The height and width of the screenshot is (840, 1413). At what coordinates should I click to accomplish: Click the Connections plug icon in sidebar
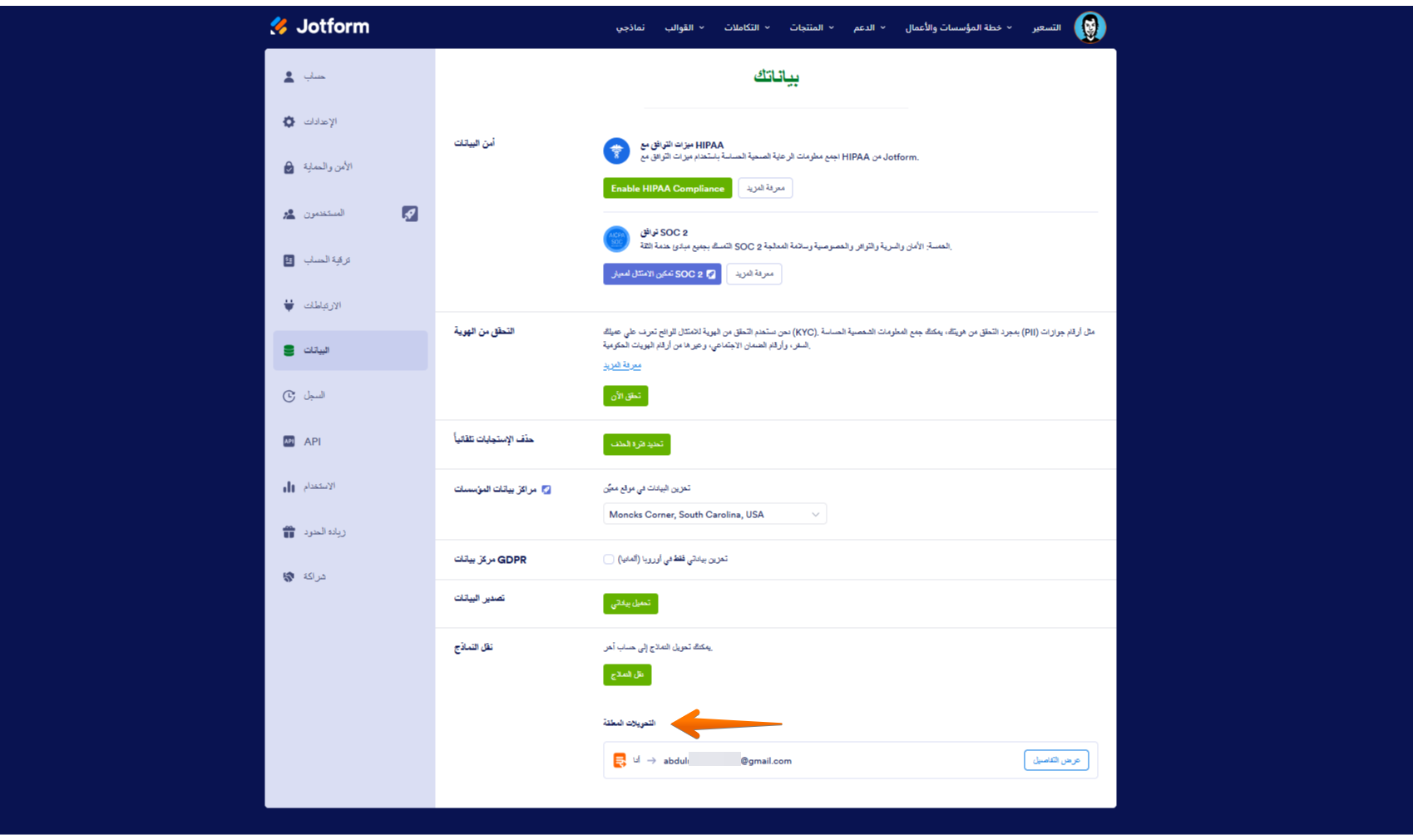click(289, 305)
